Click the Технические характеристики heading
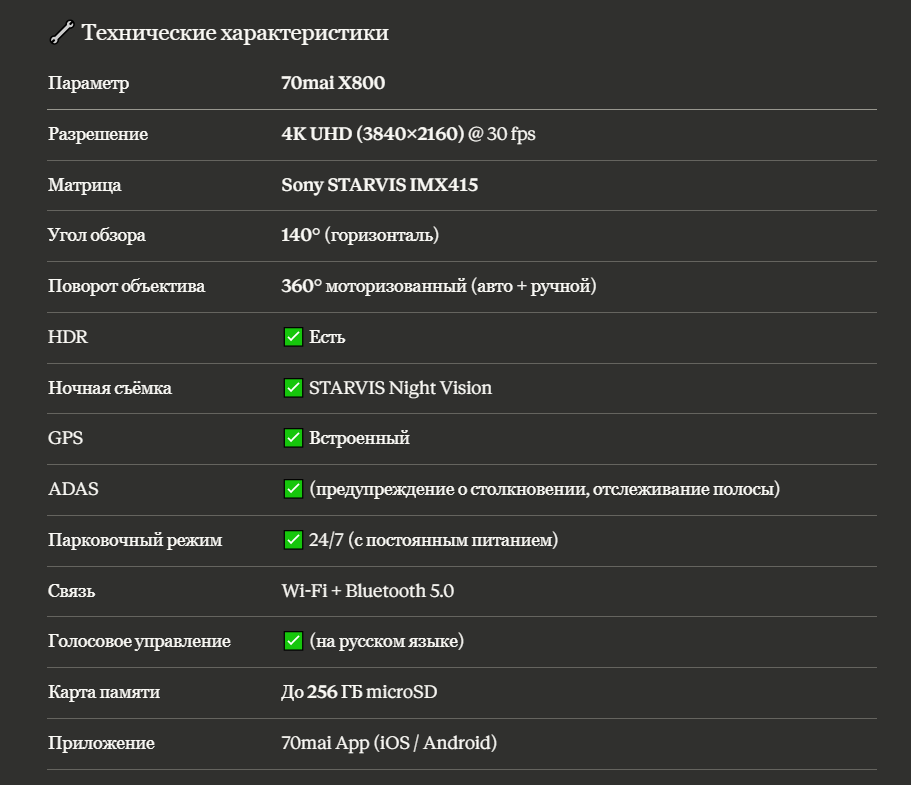Screen dimensions: 911x785 click(x=235, y=33)
